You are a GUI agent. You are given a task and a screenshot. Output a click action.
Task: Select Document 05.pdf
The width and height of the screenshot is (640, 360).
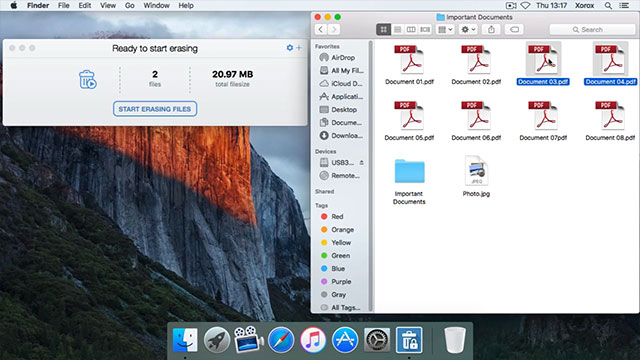pyautogui.click(x=409, y=120)
